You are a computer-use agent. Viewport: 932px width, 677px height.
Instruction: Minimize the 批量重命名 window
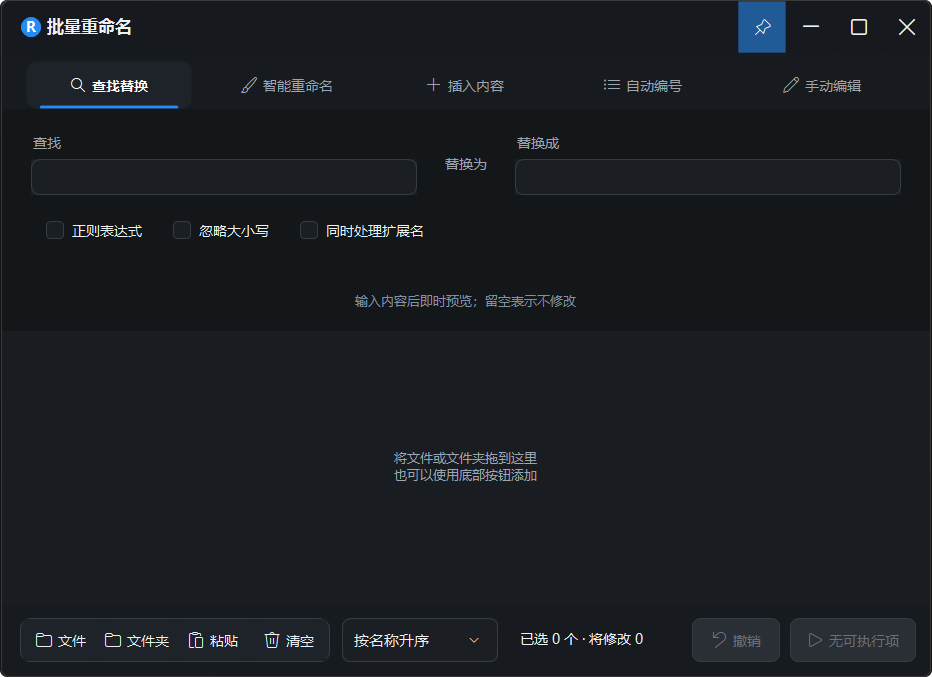[x=811, y=27]
